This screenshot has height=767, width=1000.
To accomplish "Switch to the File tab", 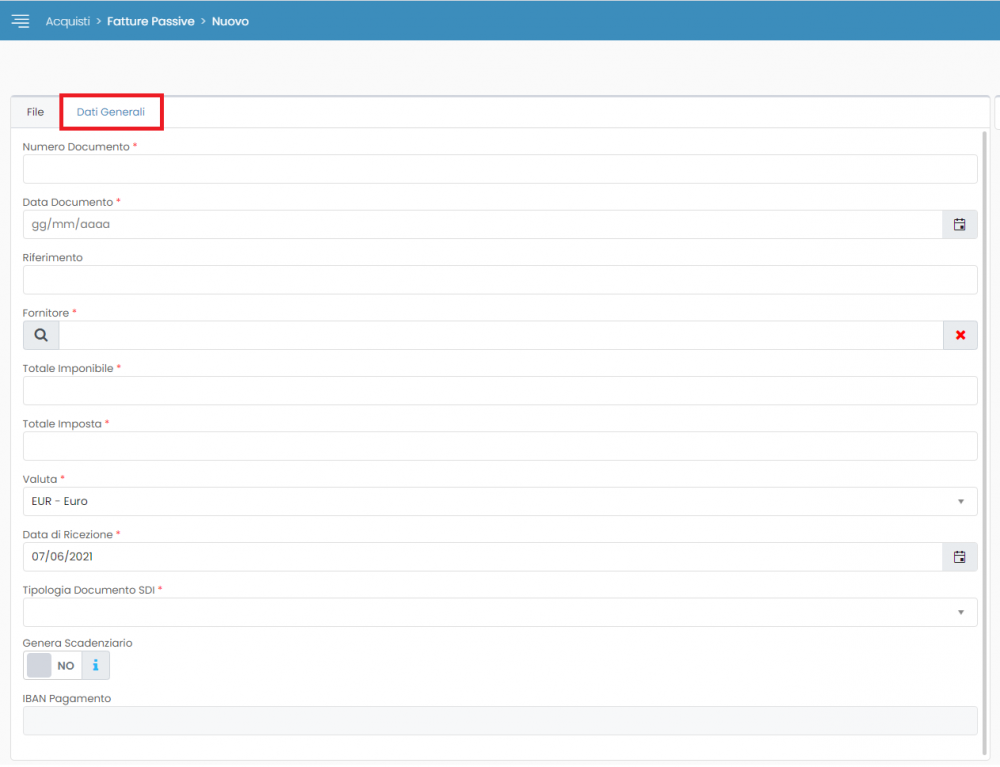I will coord(35,112).
